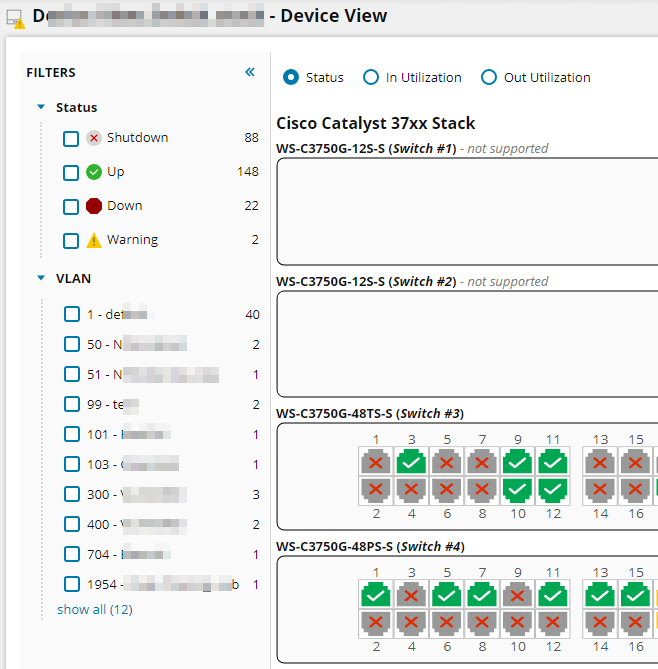658x669 pixels.
Task: Collapse the Filters side panel
Action: pos(250,72)
